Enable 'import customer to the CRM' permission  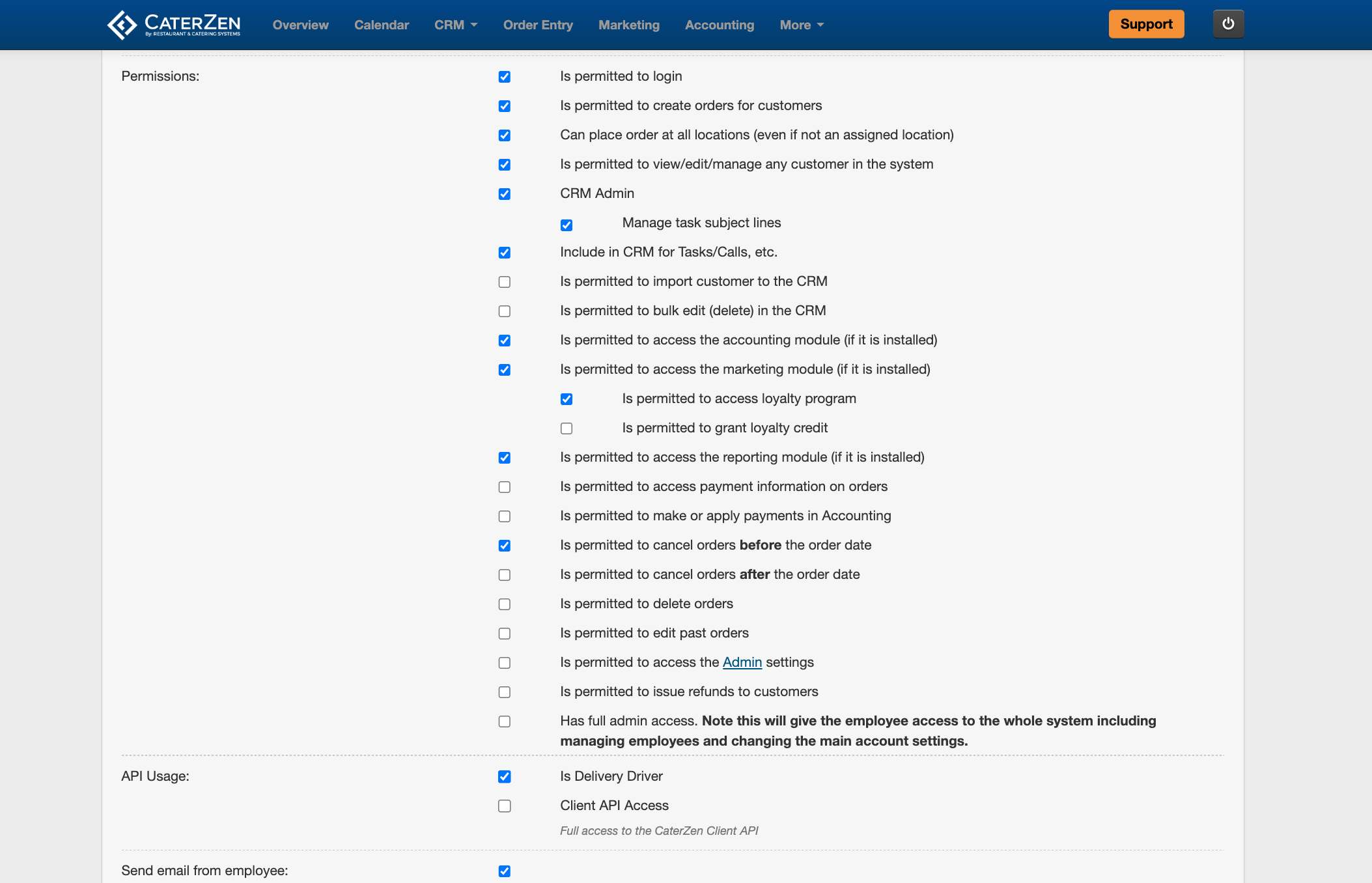pos(505,282)
